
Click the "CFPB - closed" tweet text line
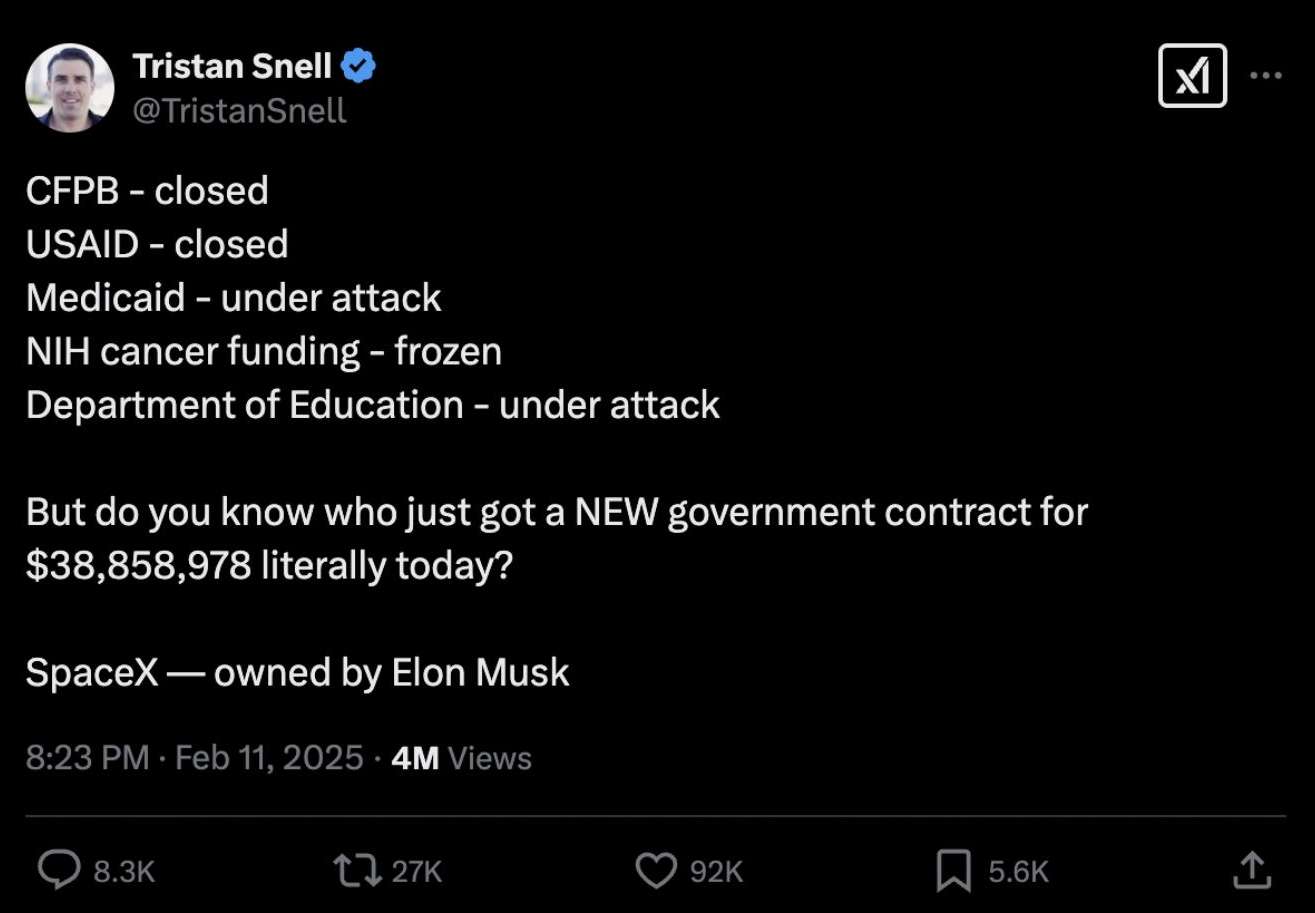point(147,190)
